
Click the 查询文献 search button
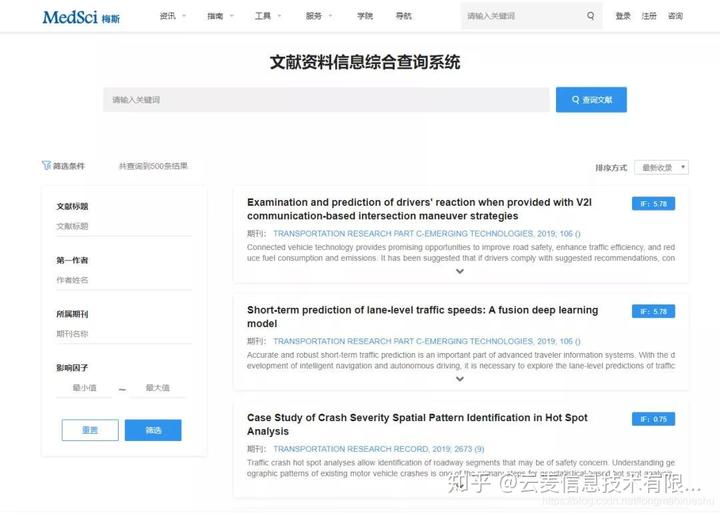tap(591, 100)
